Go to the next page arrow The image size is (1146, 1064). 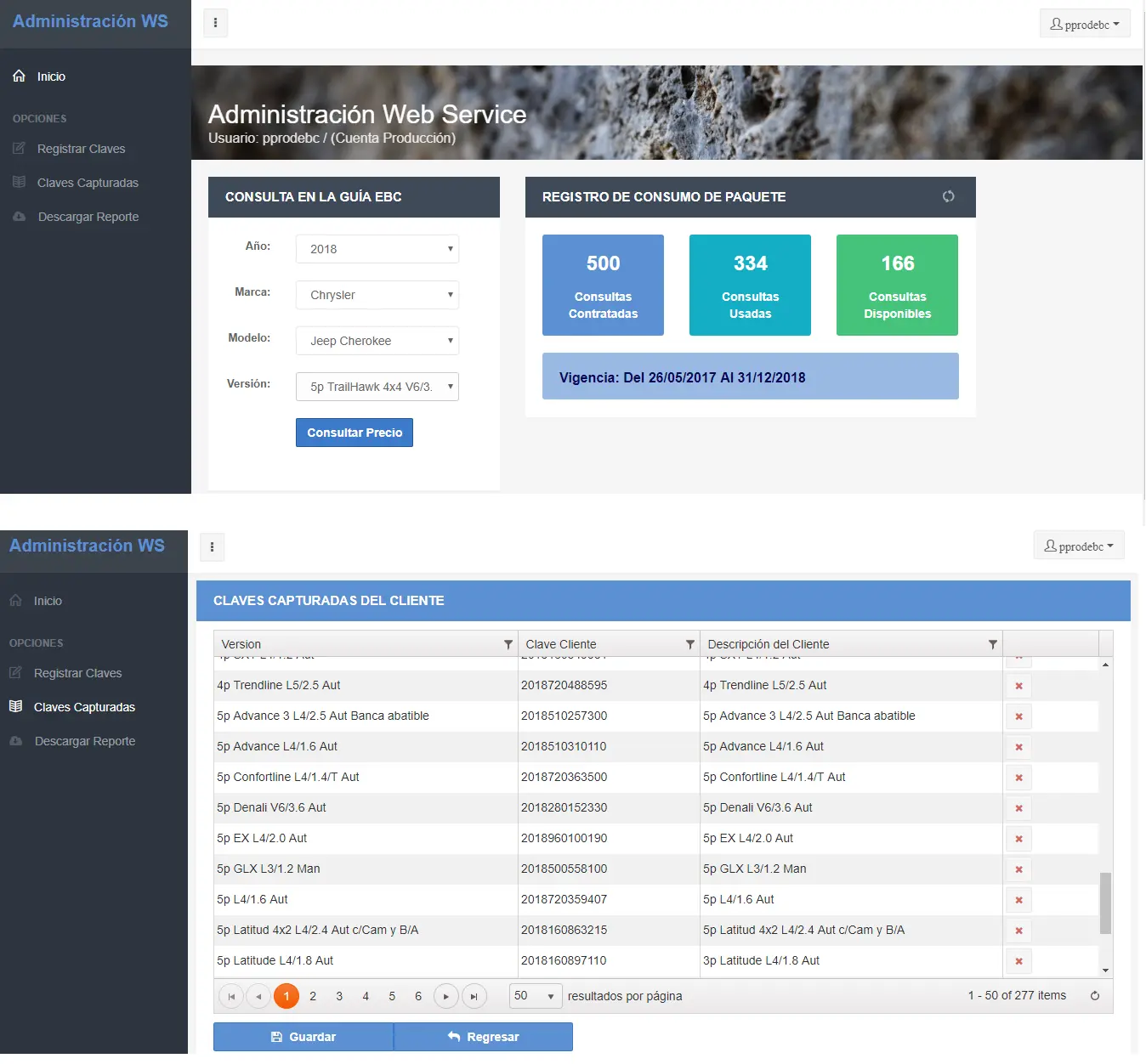(x=446, y=996)
